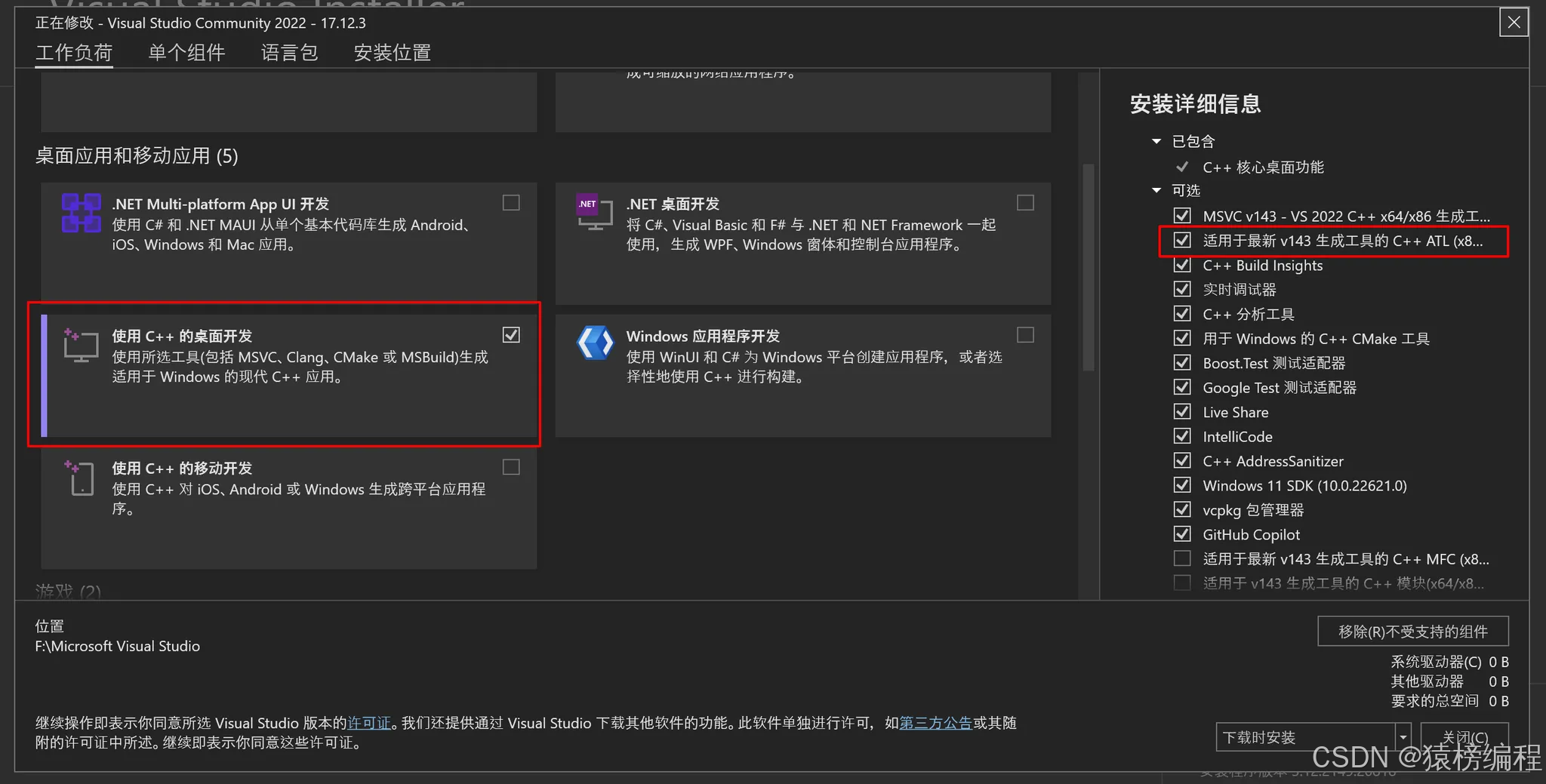Select the Windows 应用程序开发 workload card

tap(803, 376)
